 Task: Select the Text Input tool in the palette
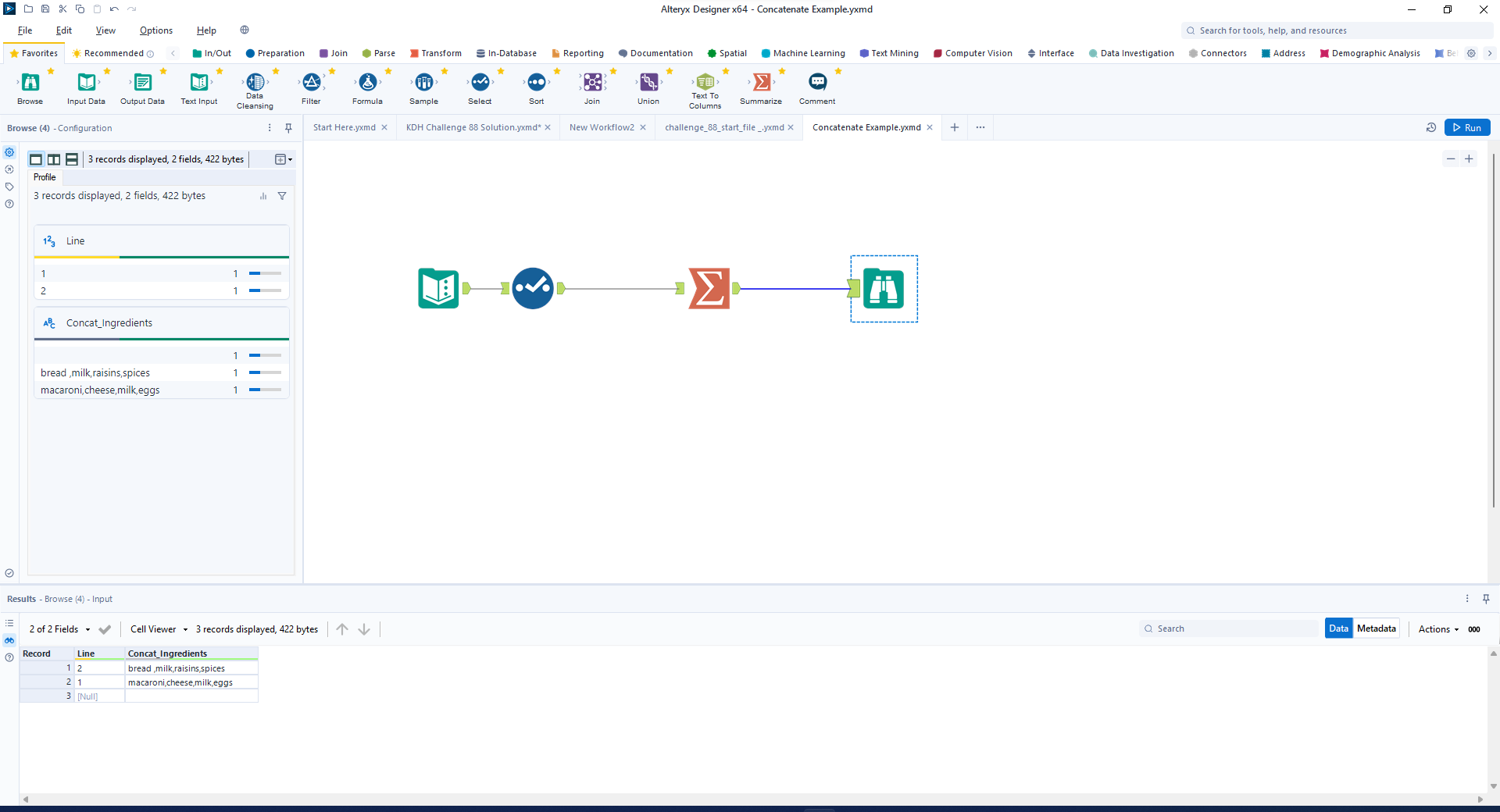(x=199, y=87)
